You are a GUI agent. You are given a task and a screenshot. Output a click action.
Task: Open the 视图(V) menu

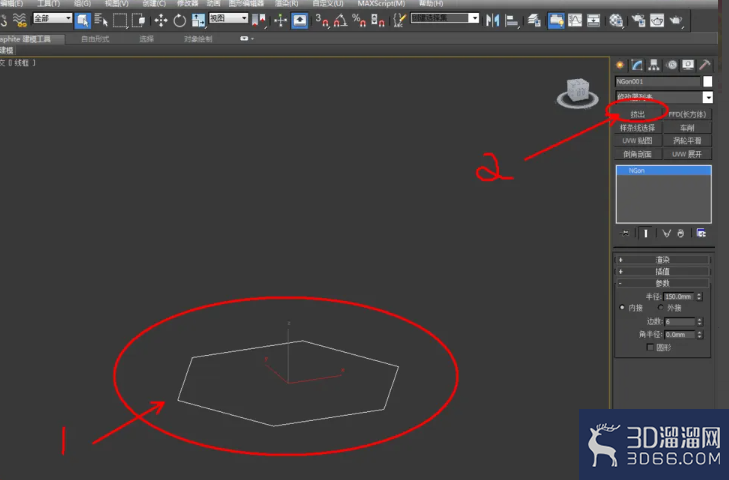pyautogui.click(x=116, y=4)
